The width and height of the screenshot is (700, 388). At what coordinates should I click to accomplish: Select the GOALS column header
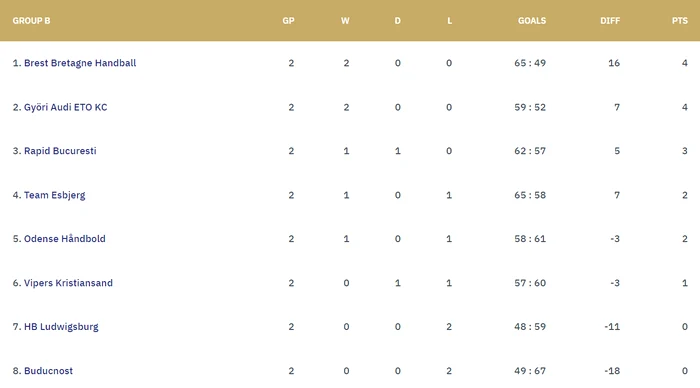click(532, 21)
